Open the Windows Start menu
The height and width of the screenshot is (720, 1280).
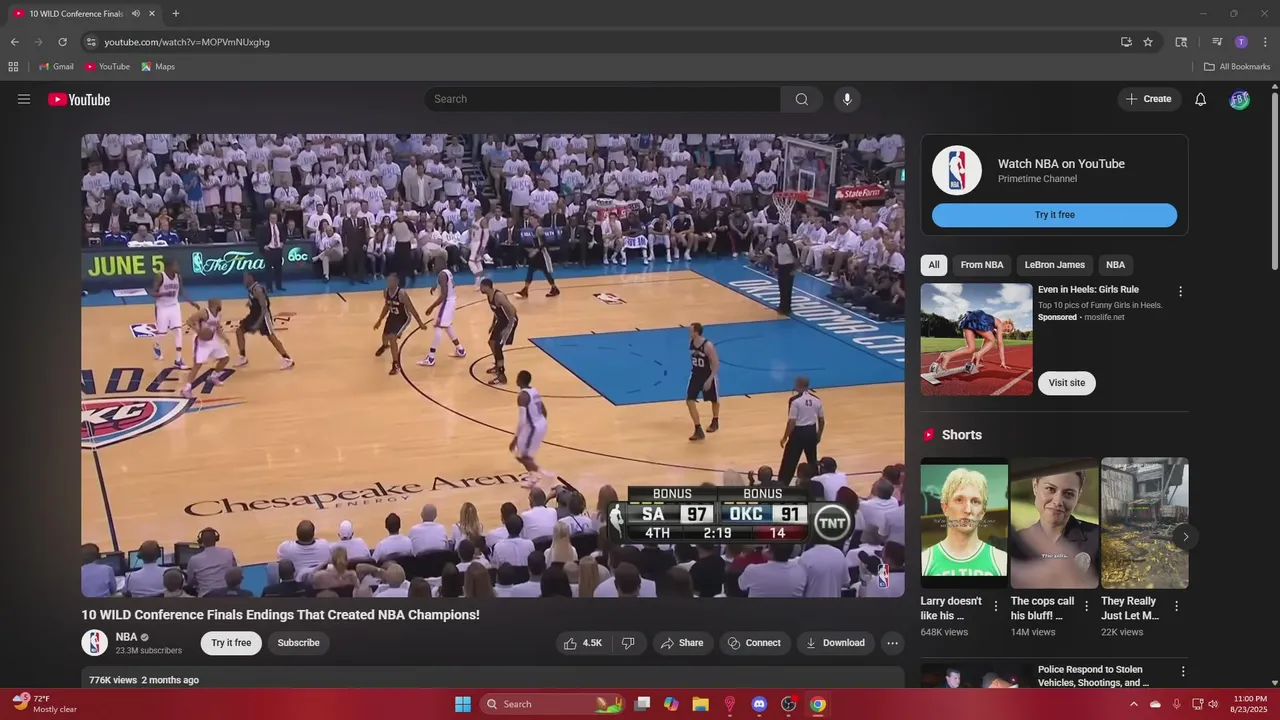[x=463, y=704]
